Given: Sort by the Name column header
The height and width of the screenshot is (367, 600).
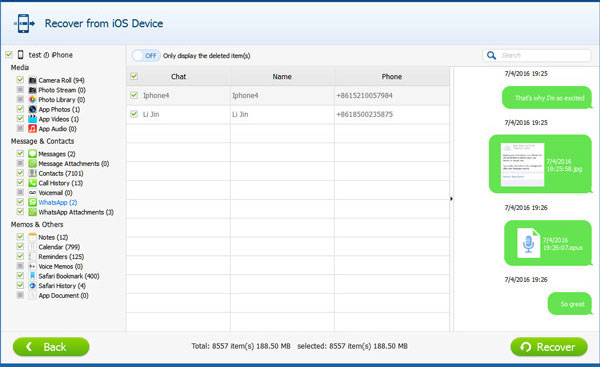Looking at the screenshot, I should (282, 77).
